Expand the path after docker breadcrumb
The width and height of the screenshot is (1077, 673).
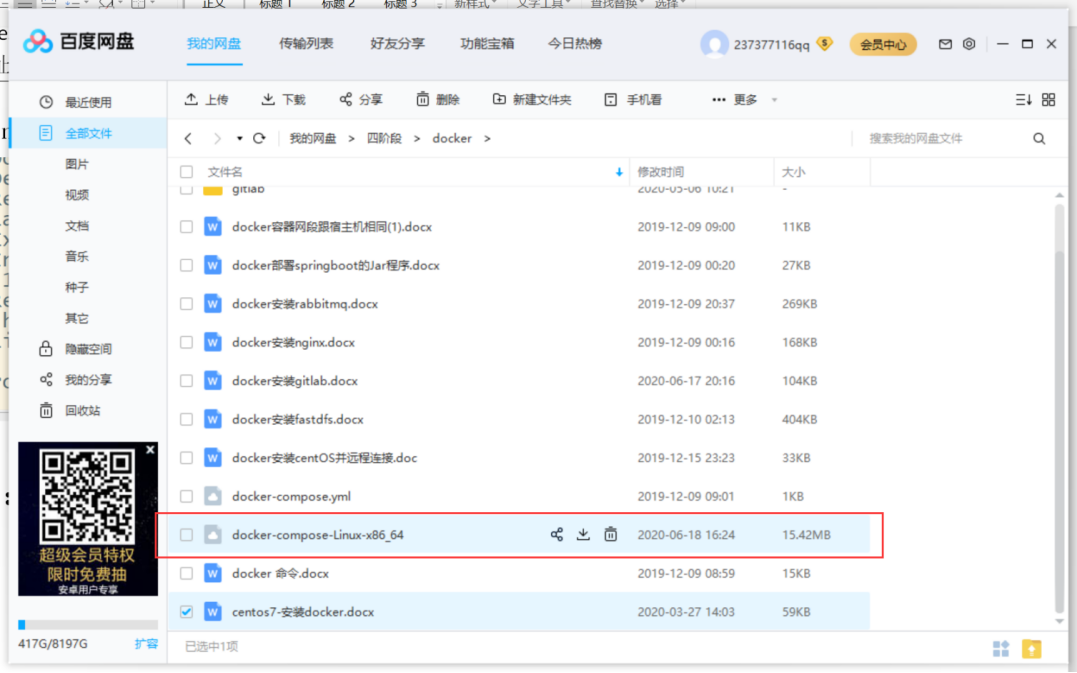point(487,139)
